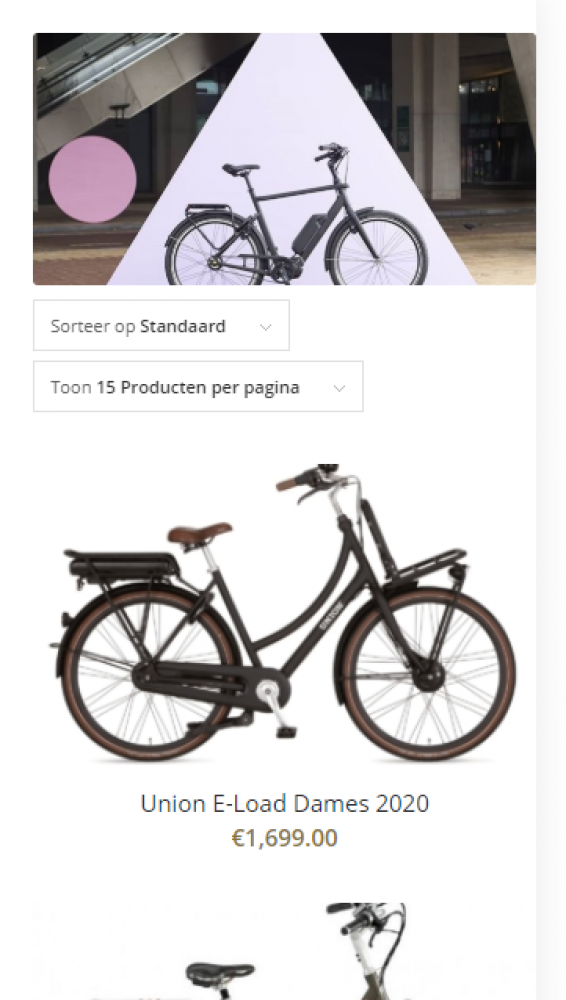Click the brown saddle of the Union bike
Image resolution: width=566 pixels, height=1000 pixels.
coord(200,533)
